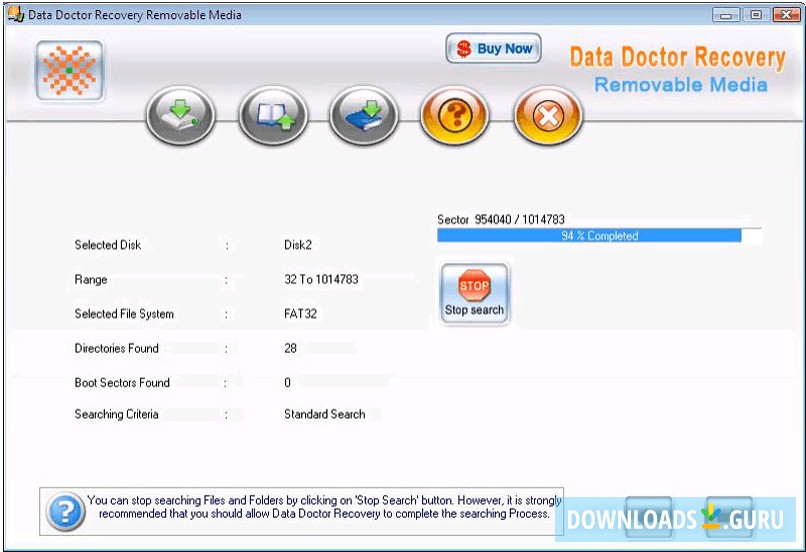This screenshot has width=806, height=552.
Task: Click the title bar application icon
Action: point(15,14)
